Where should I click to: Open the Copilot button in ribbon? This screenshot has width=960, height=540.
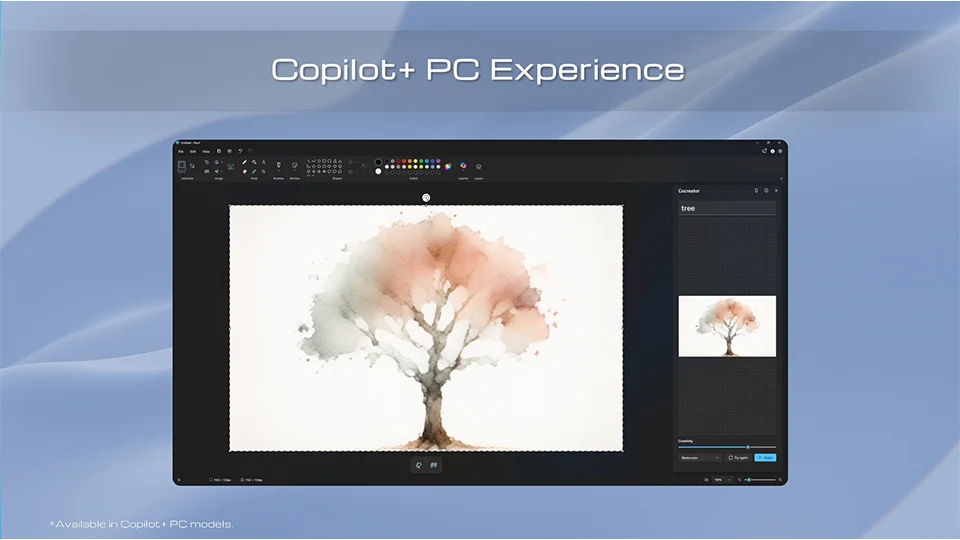(x=463, y=165)
